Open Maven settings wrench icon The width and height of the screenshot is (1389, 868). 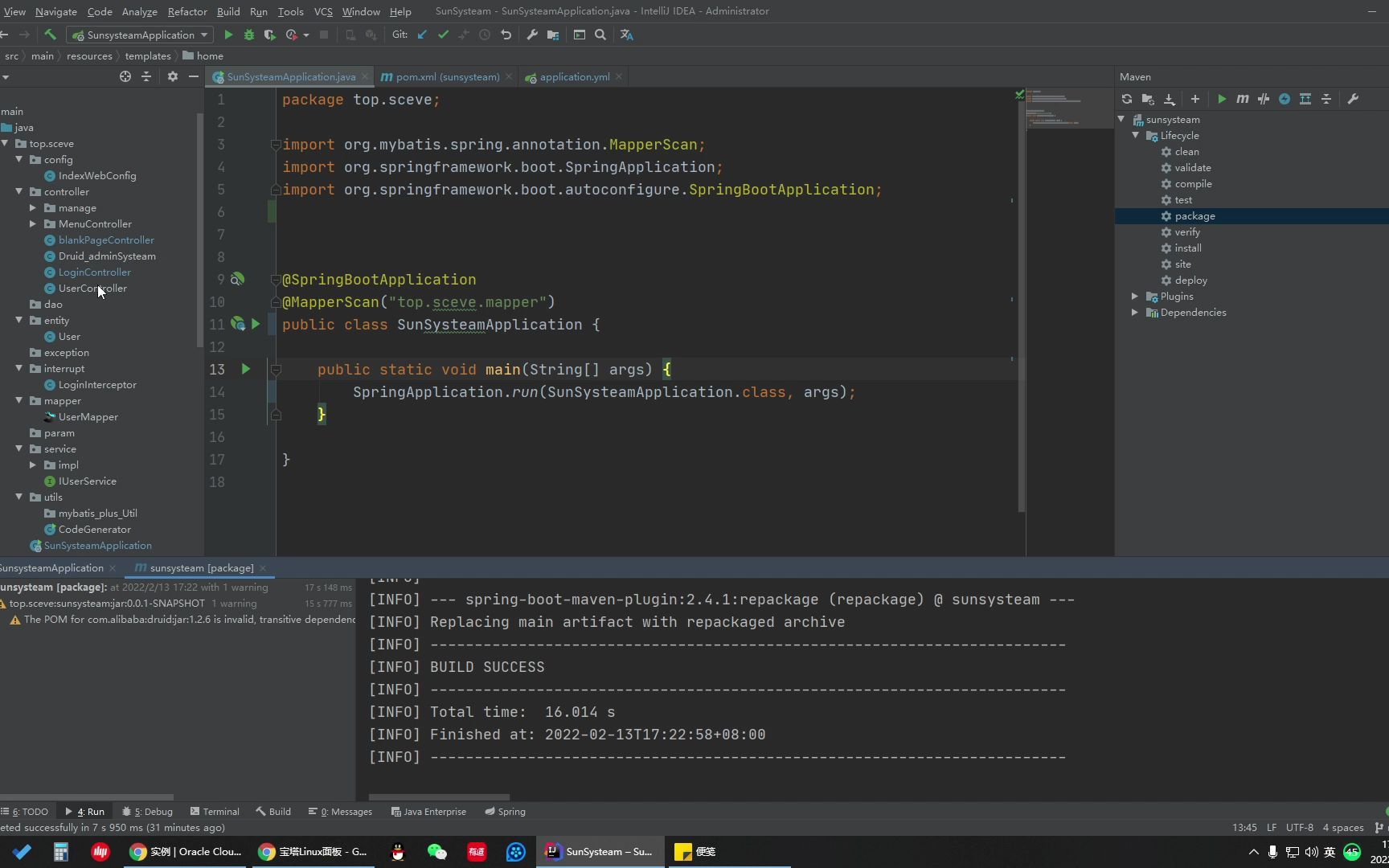coord(1354,99)
